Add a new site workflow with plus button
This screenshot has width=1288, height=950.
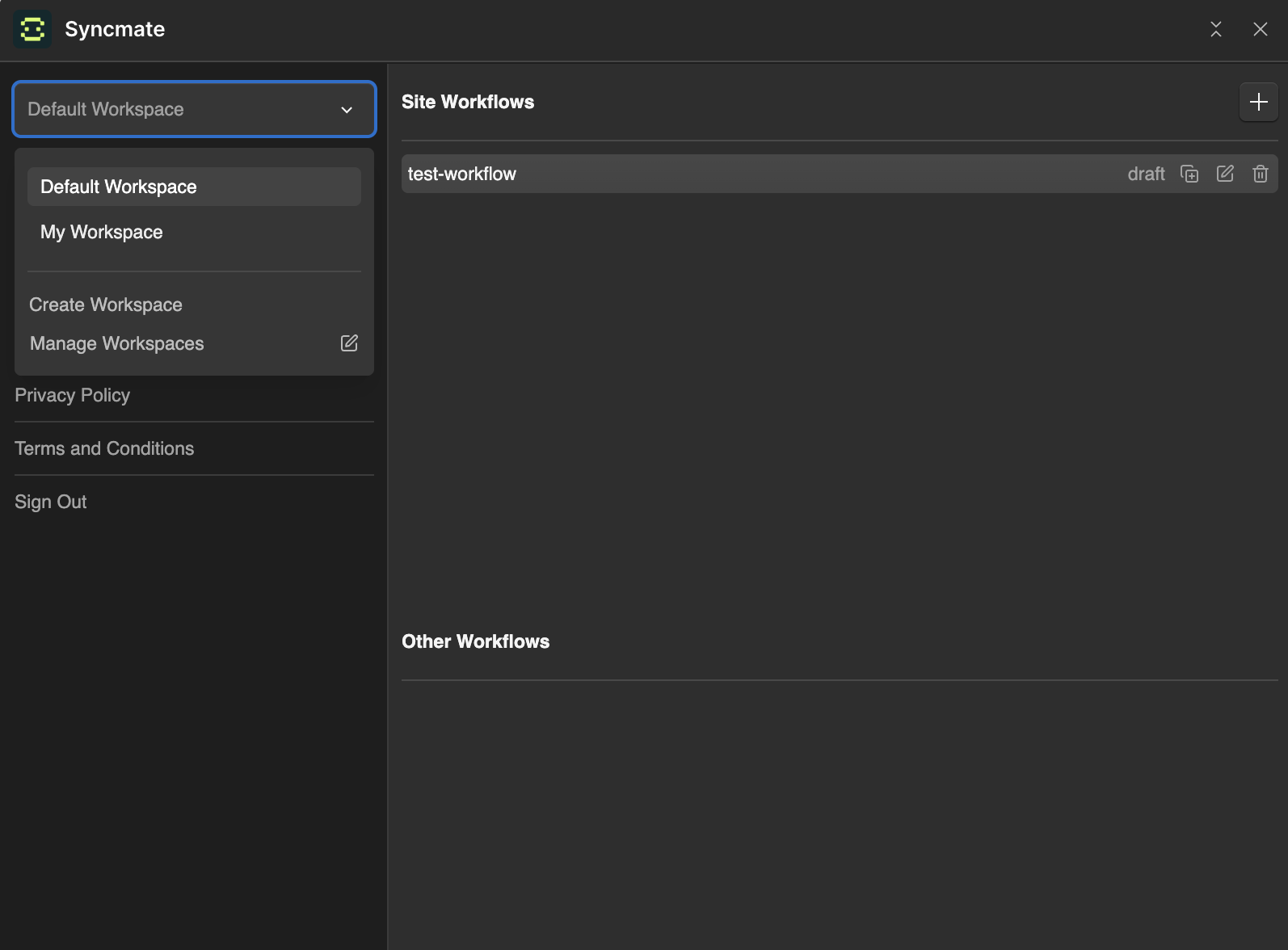point(1258,102)
